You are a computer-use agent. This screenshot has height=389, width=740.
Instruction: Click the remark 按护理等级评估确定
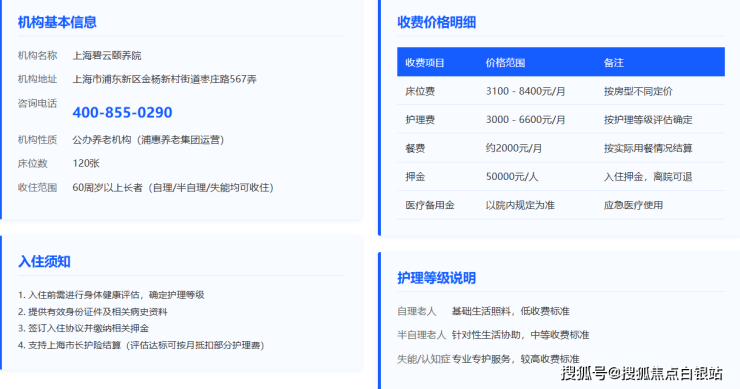(648, 120)
